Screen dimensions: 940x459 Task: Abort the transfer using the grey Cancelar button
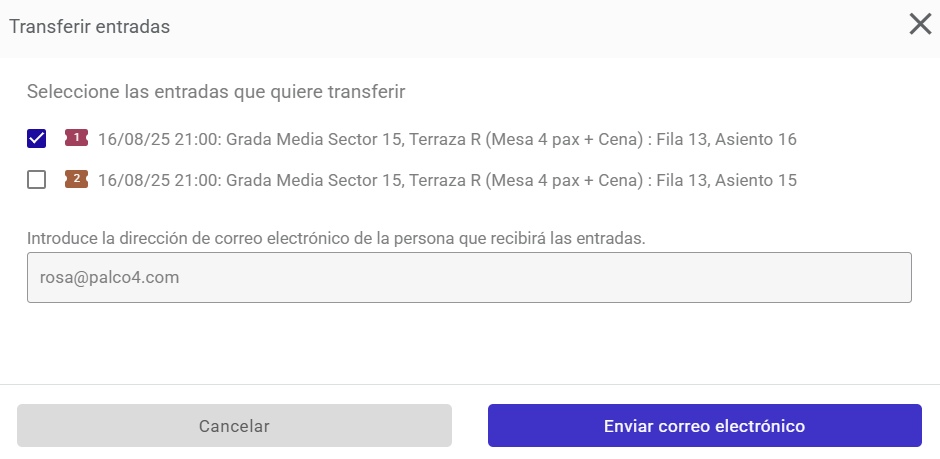(x=234, y=425)
